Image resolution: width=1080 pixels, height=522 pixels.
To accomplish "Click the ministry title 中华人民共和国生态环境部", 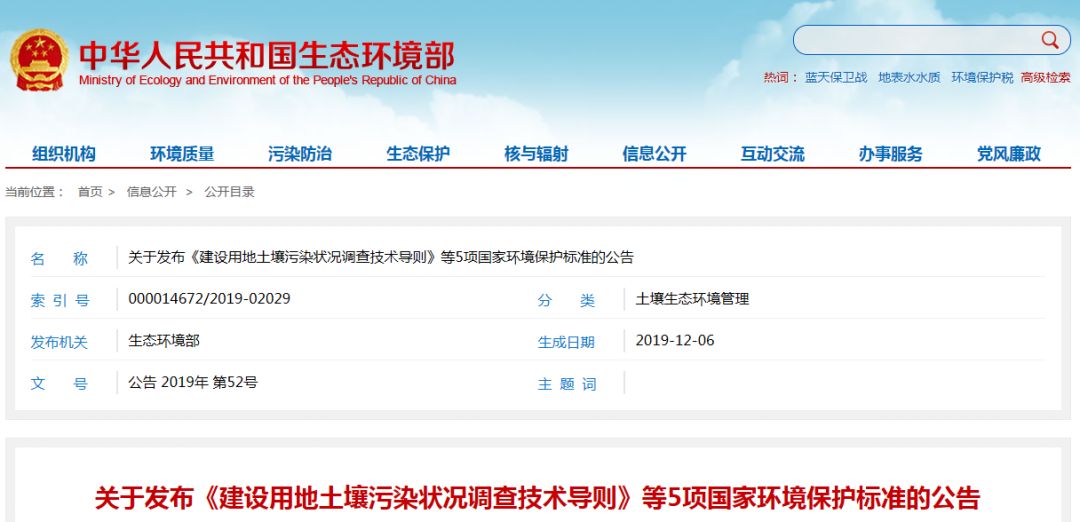I will [x=267, y=55].
